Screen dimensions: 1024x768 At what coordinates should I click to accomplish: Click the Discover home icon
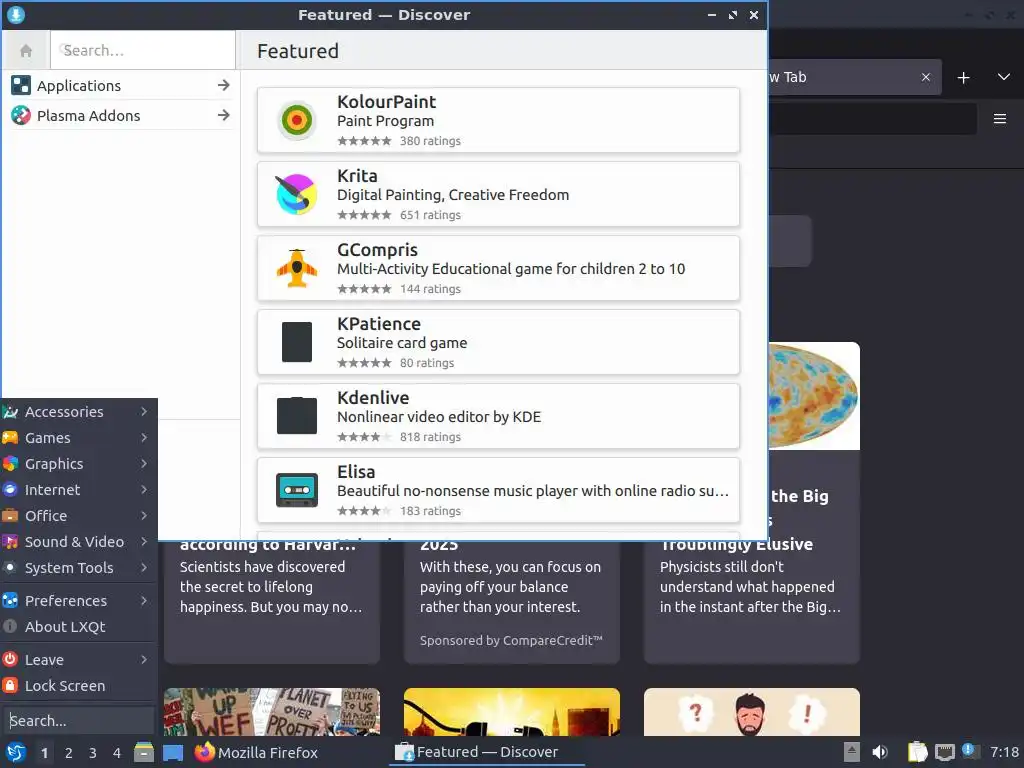[26, 50]
